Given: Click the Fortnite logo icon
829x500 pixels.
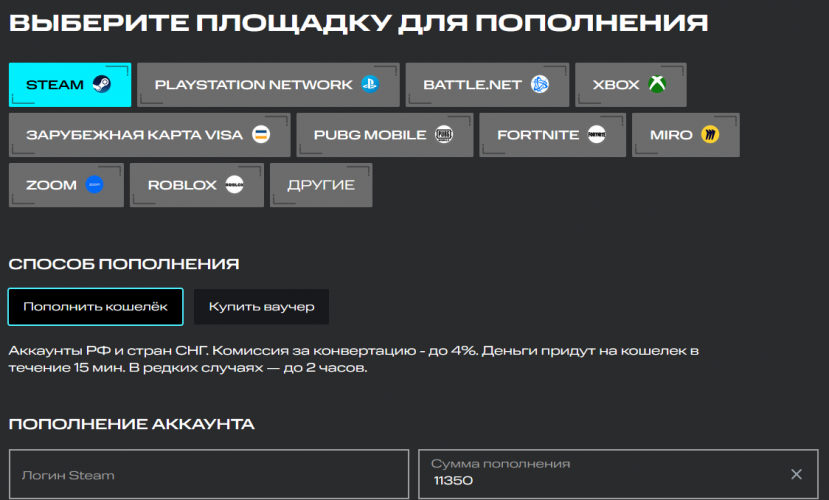Looking at the screenshot, I should pyautogui.click(x=597, y=135).
